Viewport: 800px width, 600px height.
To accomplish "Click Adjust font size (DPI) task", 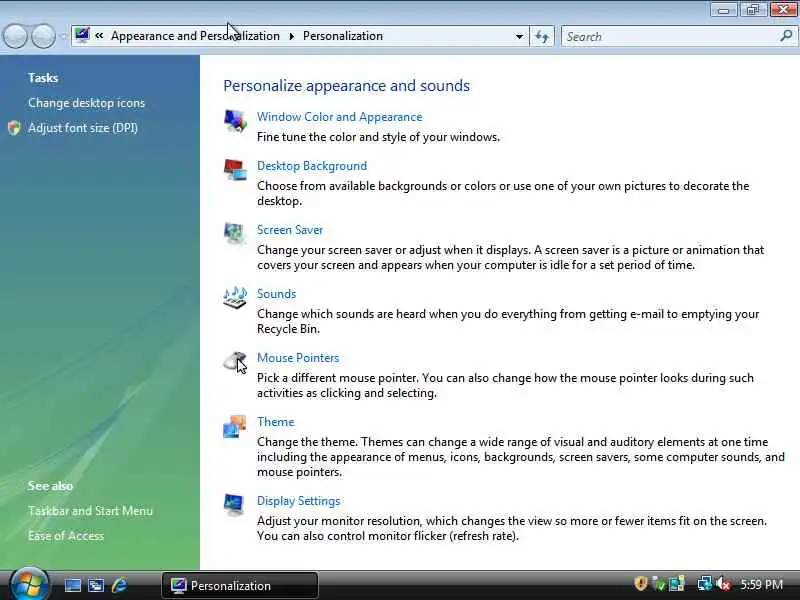I will click(83, 128).
